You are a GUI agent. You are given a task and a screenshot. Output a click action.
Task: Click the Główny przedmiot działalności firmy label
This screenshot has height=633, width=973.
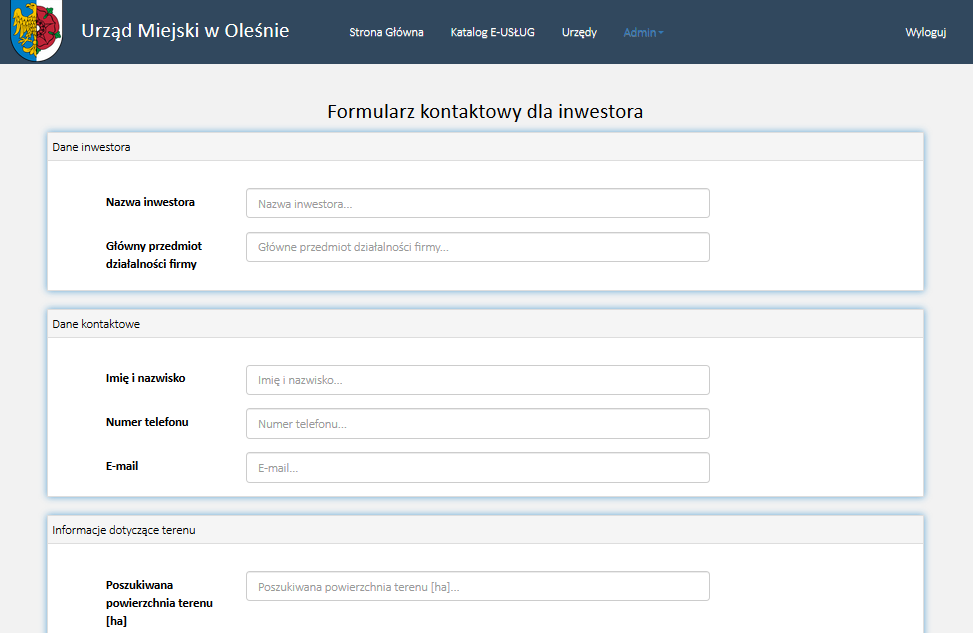[x=153, y=255]
